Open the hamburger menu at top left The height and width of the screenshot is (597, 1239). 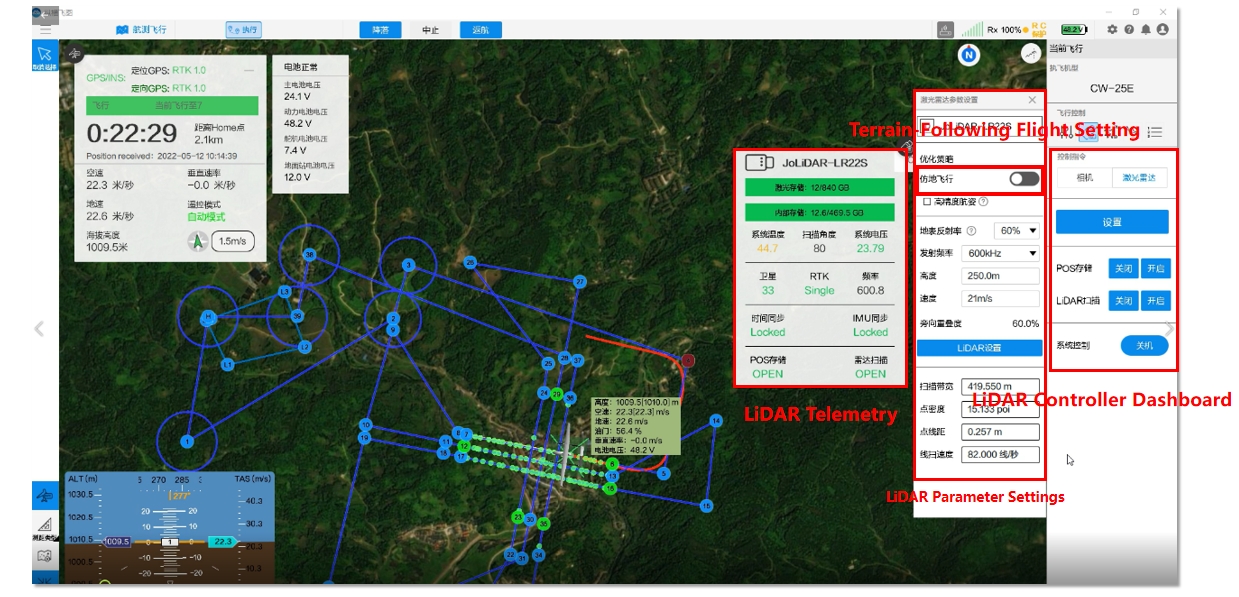click(44, 30)
